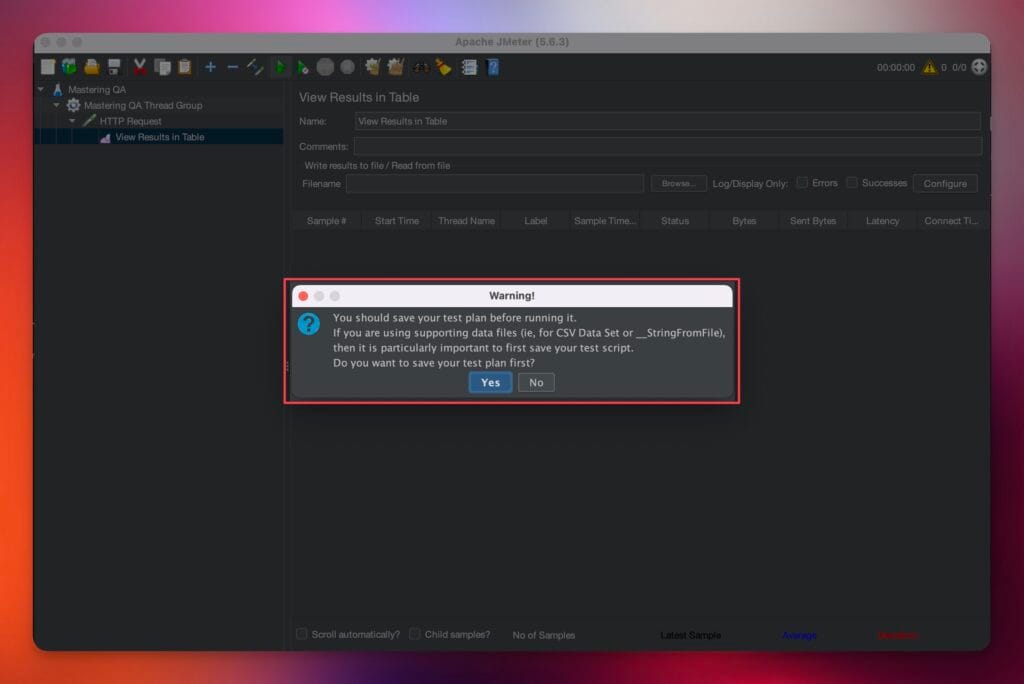Click the Save test plan icon
Viewport: 1024px width, 684px height.
click(x=114, y=67)
